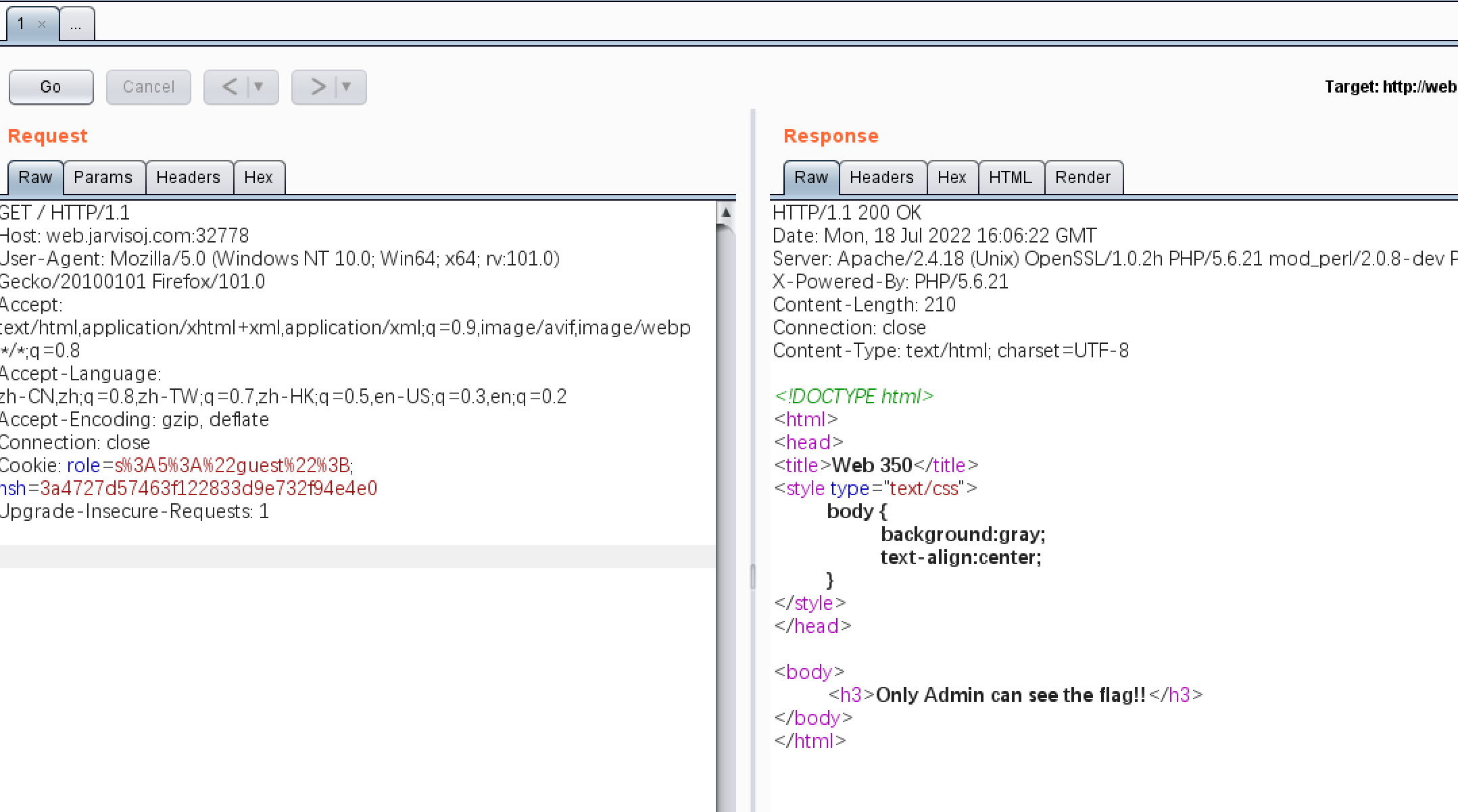Select response Headers tab
1458x812 pixels.
pos(882,178)
